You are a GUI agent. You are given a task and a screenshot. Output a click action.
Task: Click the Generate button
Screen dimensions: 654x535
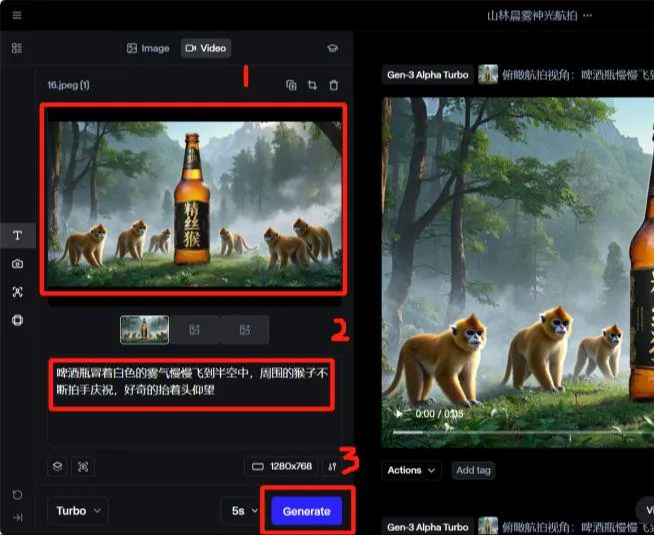coord(307,511)
